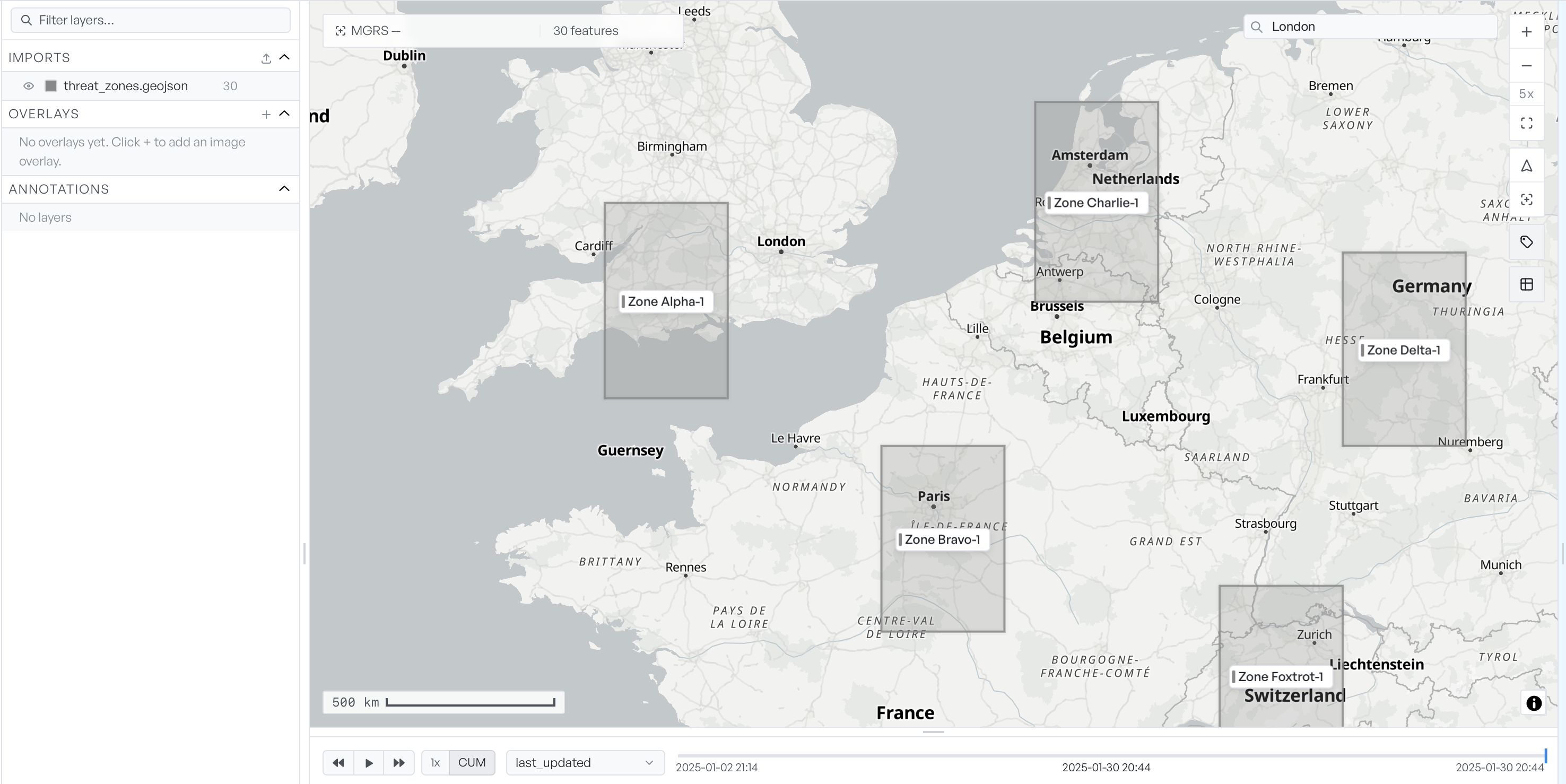Fast-forward the timeline playback
This screenshot has height=784, width=1566.
click(x=399, y=763)
